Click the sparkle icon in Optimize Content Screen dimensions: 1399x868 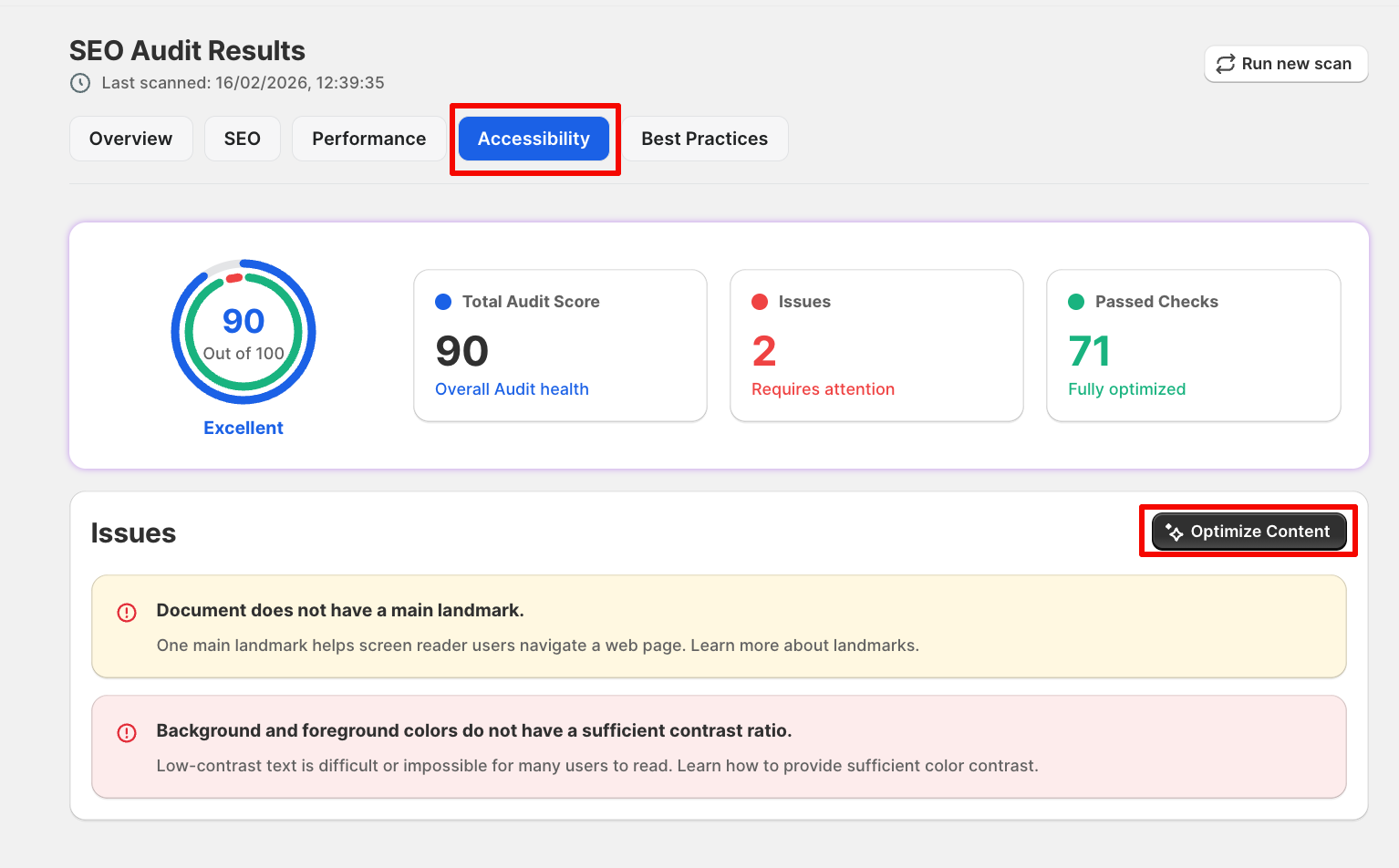(x=1174, y=532)
